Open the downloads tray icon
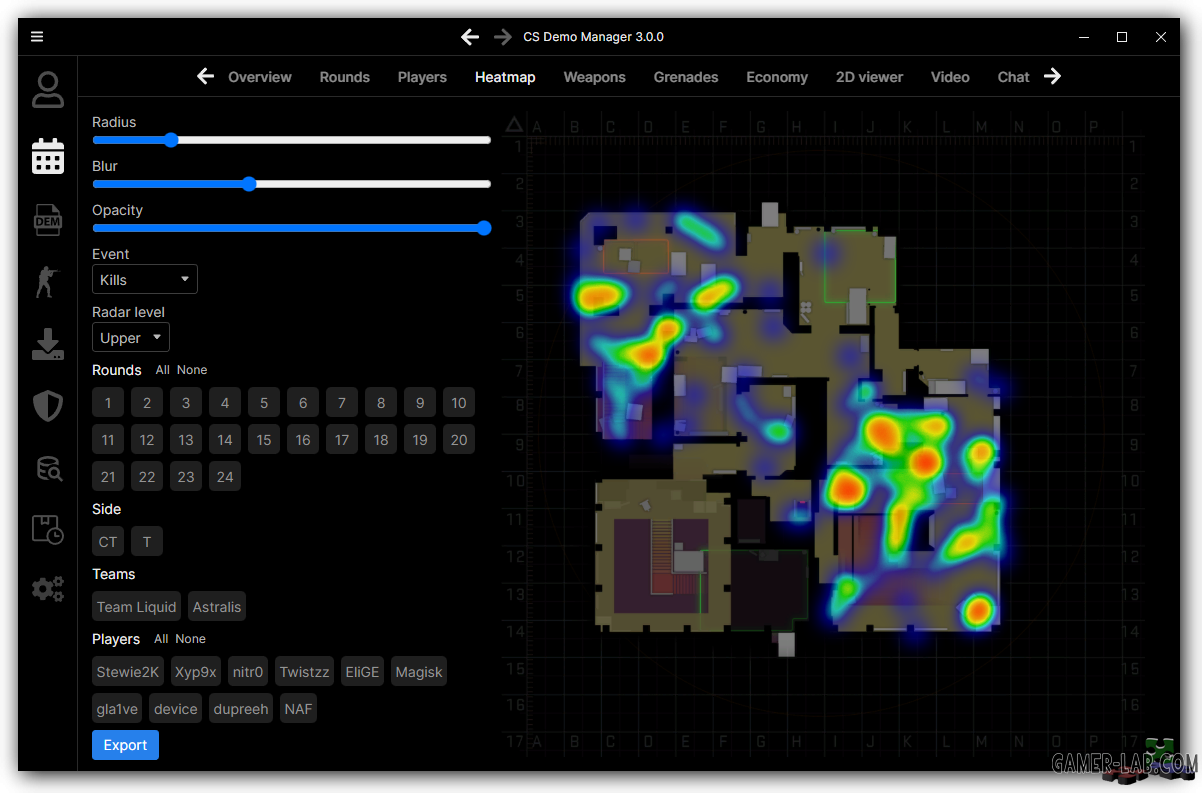Image resolution: width=1202 pixels, height=793 pixels. tap(48, 344)
